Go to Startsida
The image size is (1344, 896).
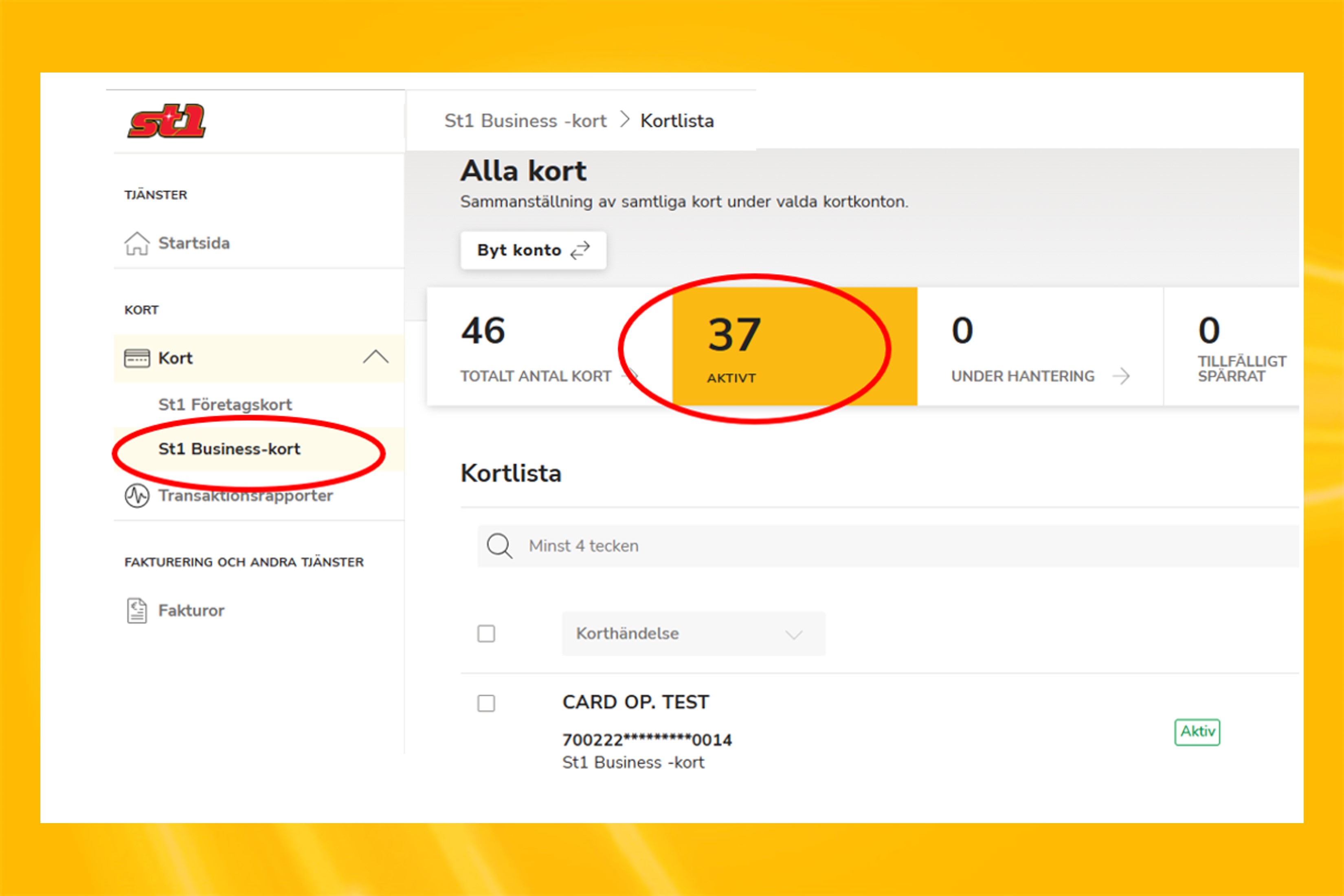tap(194, 244)
